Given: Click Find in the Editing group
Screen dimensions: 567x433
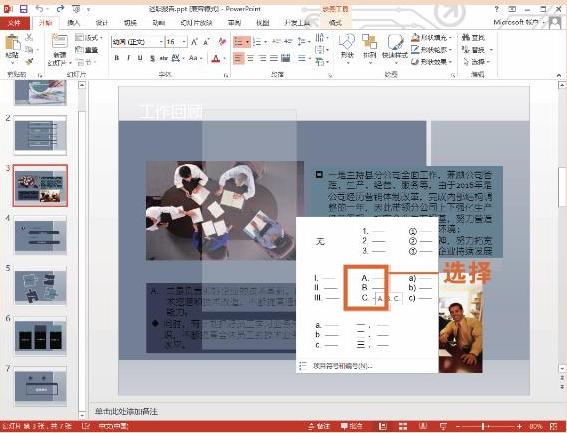Looking at the screenshot, I should 473,37.
